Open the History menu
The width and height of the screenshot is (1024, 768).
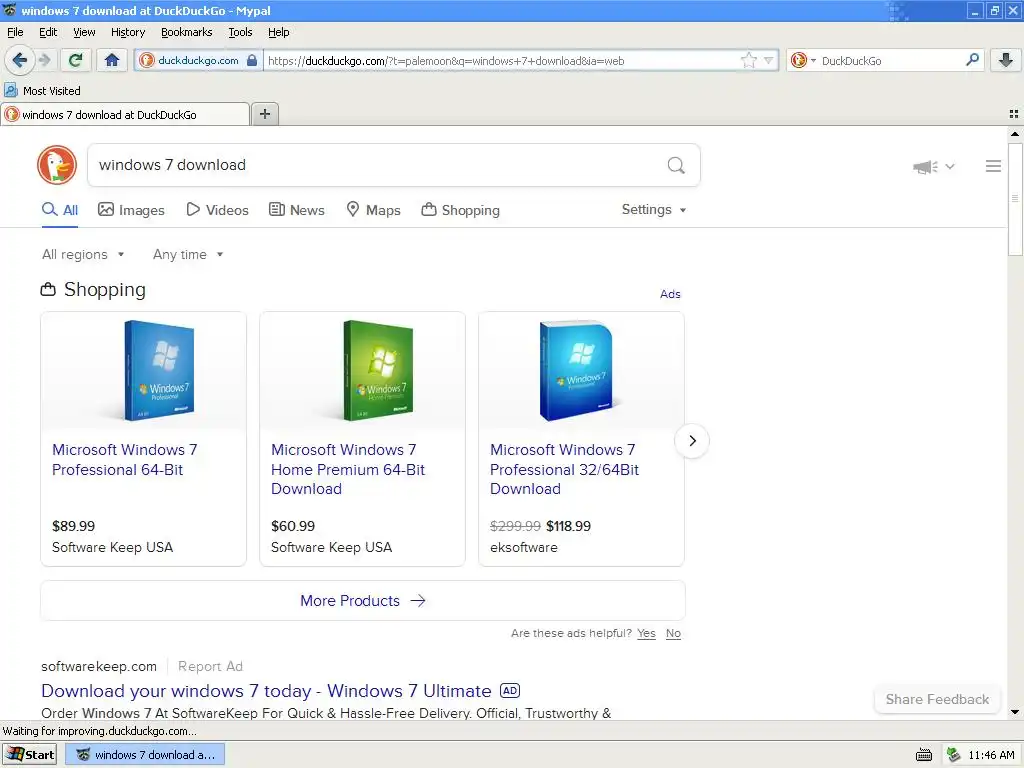pyautogui.click(x=128, y=32)
